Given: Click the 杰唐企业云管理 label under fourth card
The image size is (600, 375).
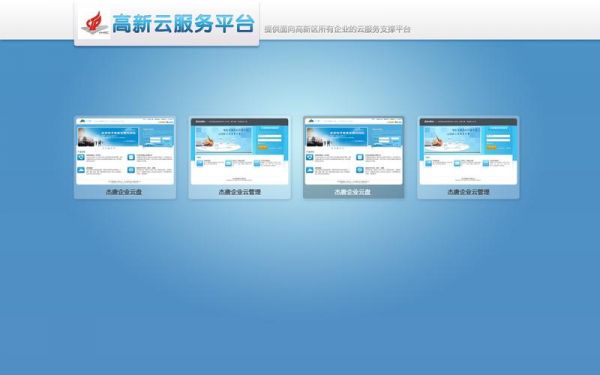Looking at the screenshot, I should 468,192.
